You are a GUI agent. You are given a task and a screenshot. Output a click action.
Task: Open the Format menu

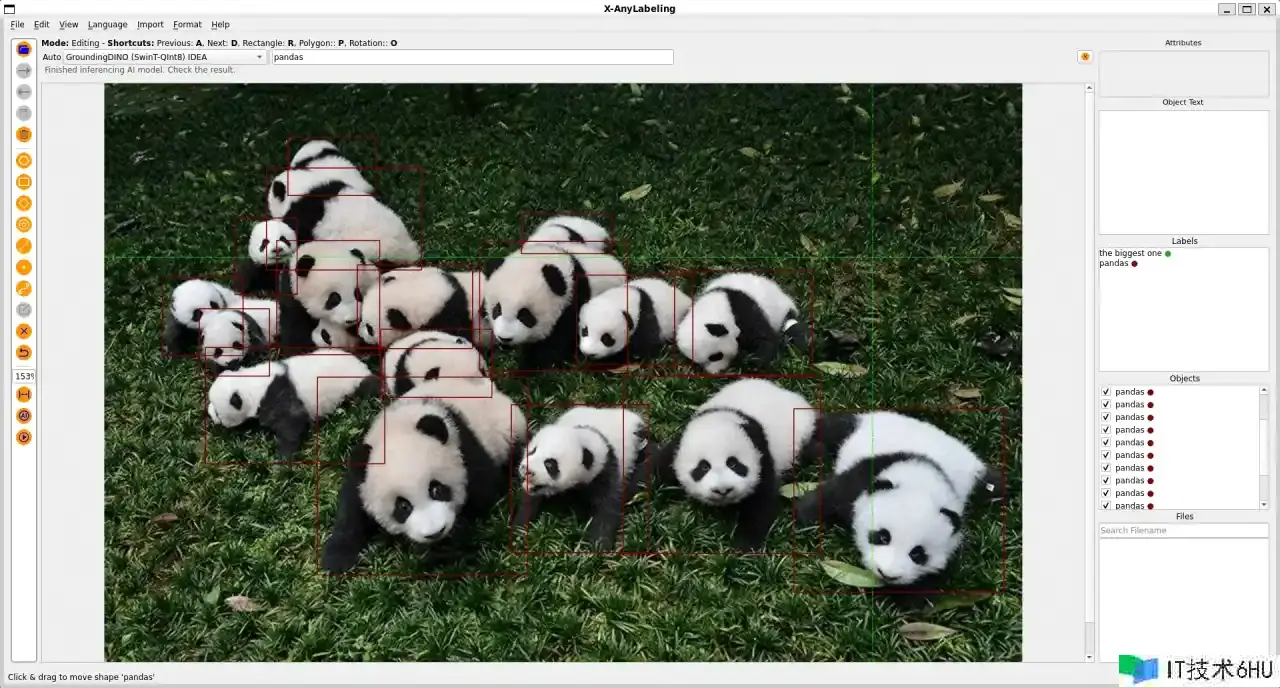coord(187,24)
